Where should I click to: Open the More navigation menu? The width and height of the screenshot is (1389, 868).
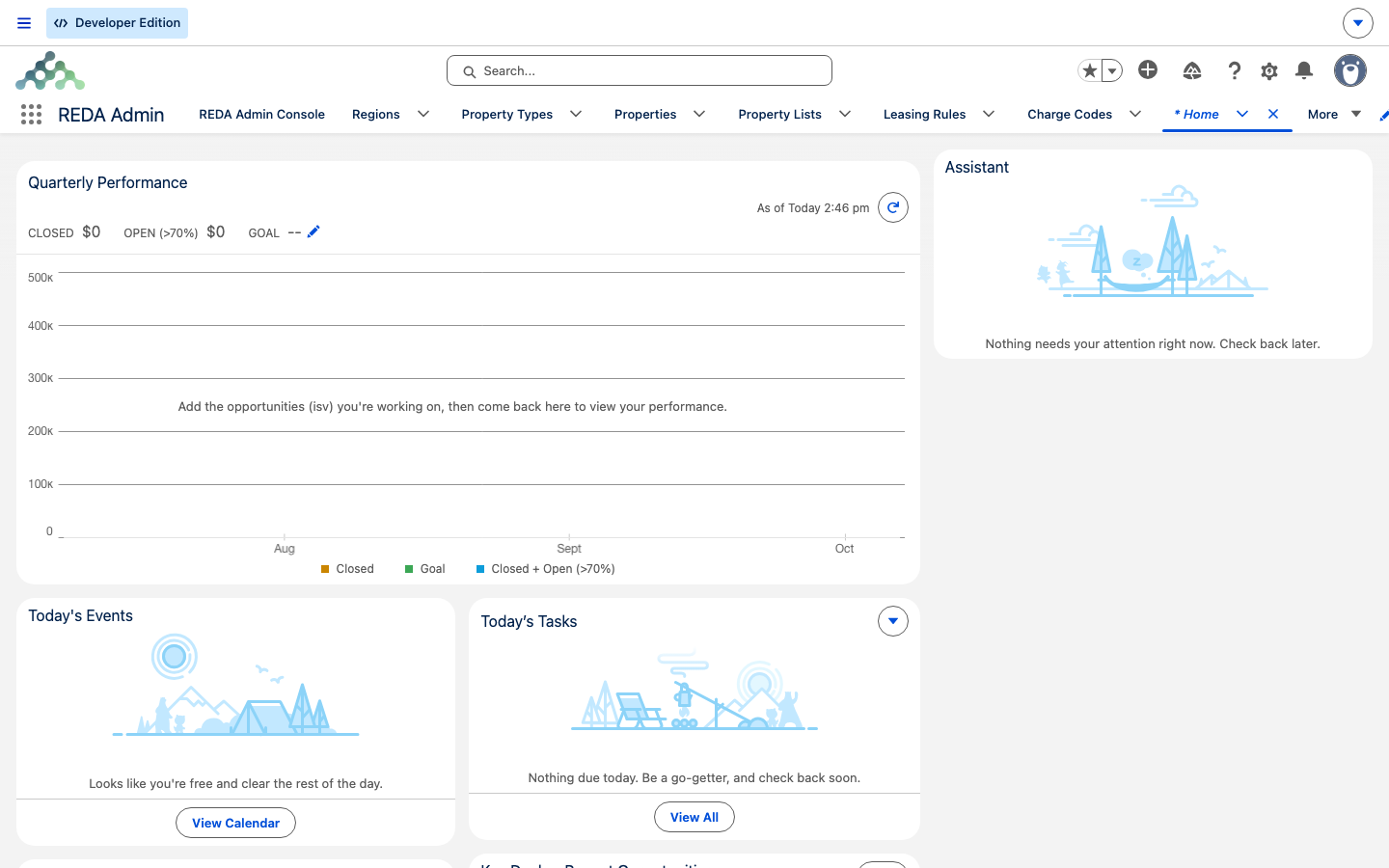click(1334, 114)
